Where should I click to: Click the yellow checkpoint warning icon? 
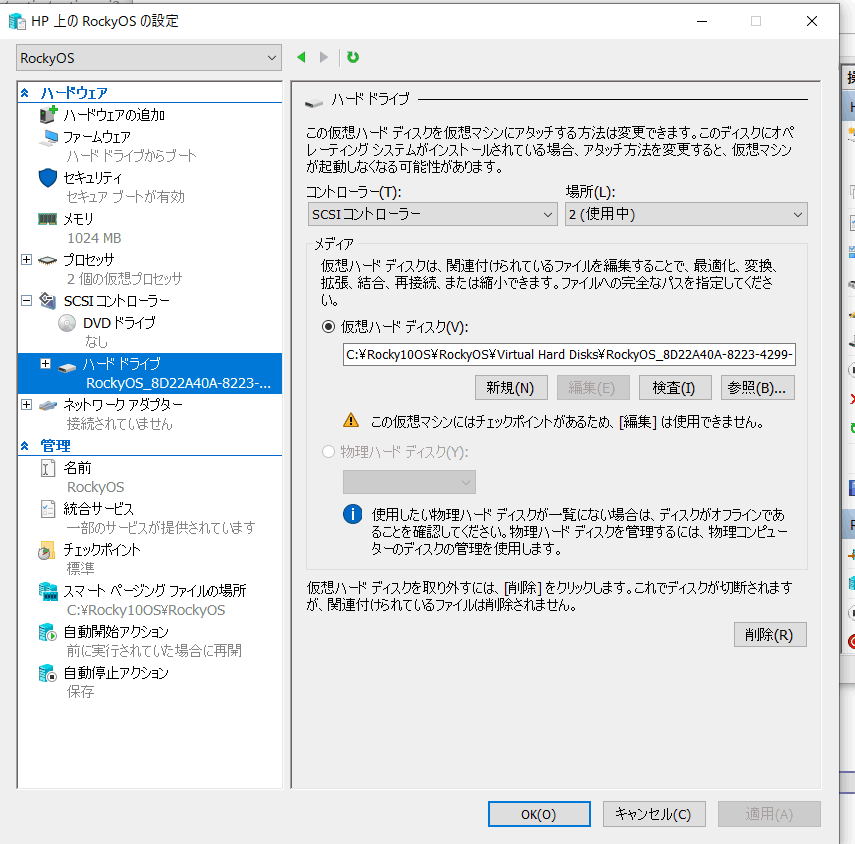351,420
